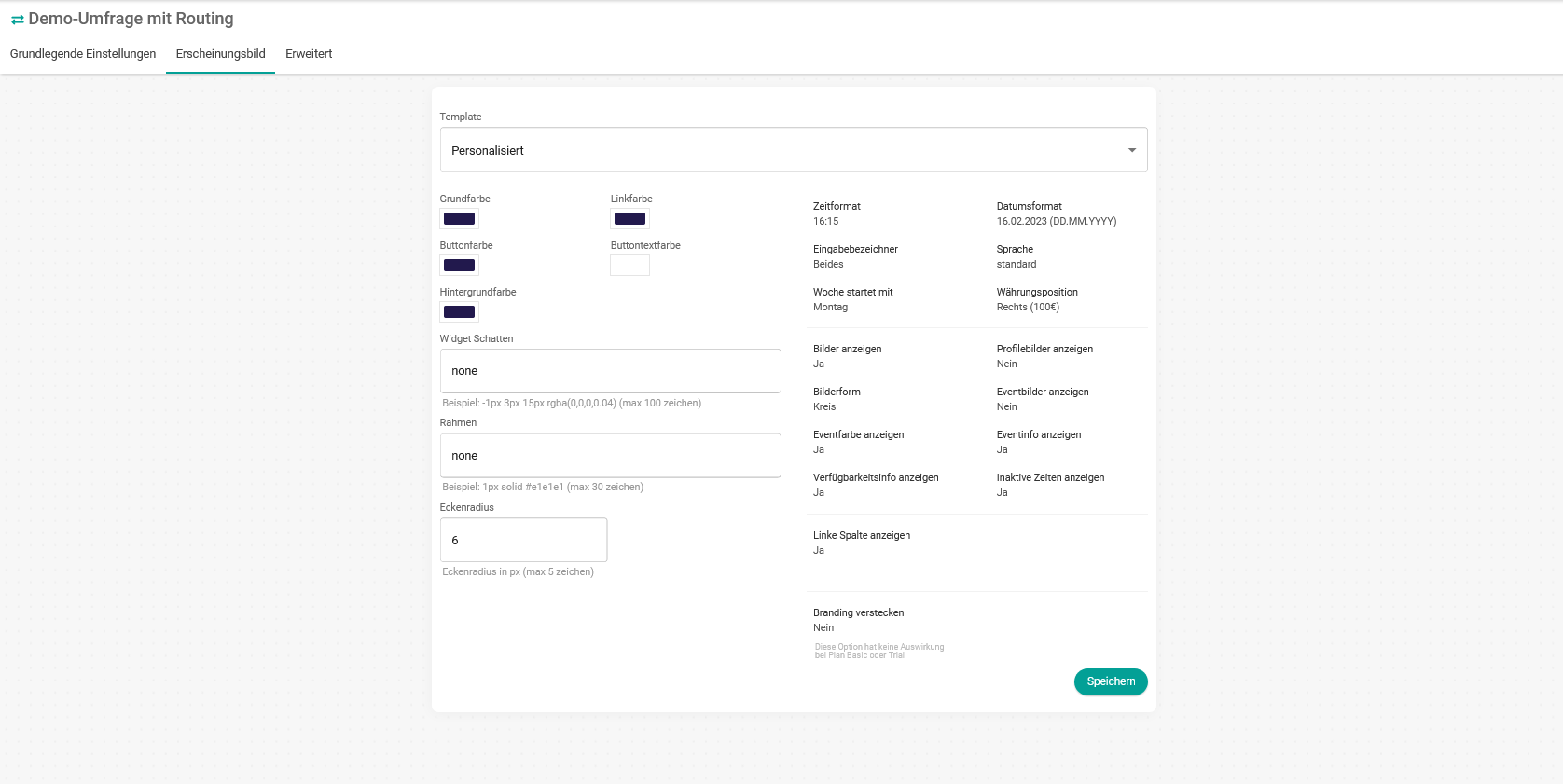Click the Widget Schatten example hint text
The height and width of the screenshot is (784, 1563).
coord(572,404)
